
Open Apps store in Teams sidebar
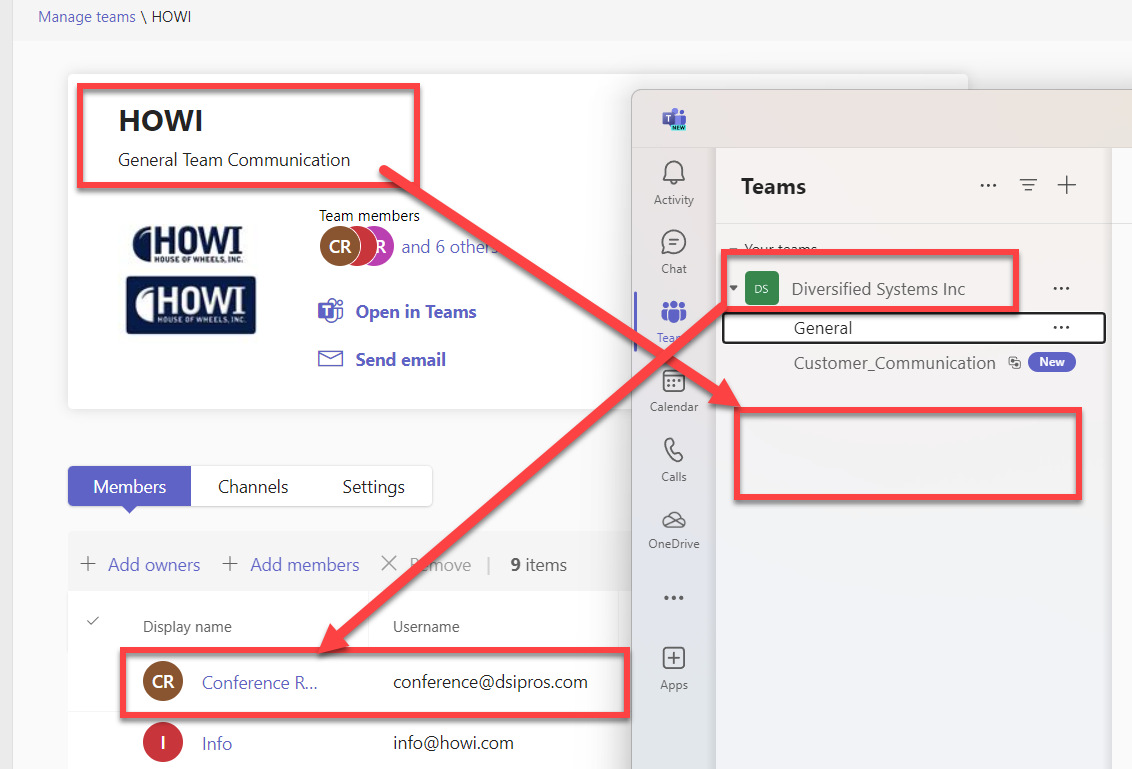pyautogui.click(x=674, y=669)
